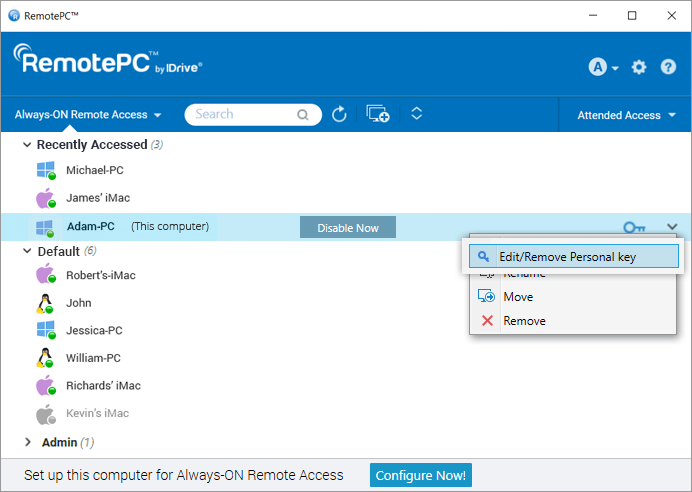This screenshot has height=492, width=692.
Task: Click the Recently Accessed group label
Action: (92, 145)
